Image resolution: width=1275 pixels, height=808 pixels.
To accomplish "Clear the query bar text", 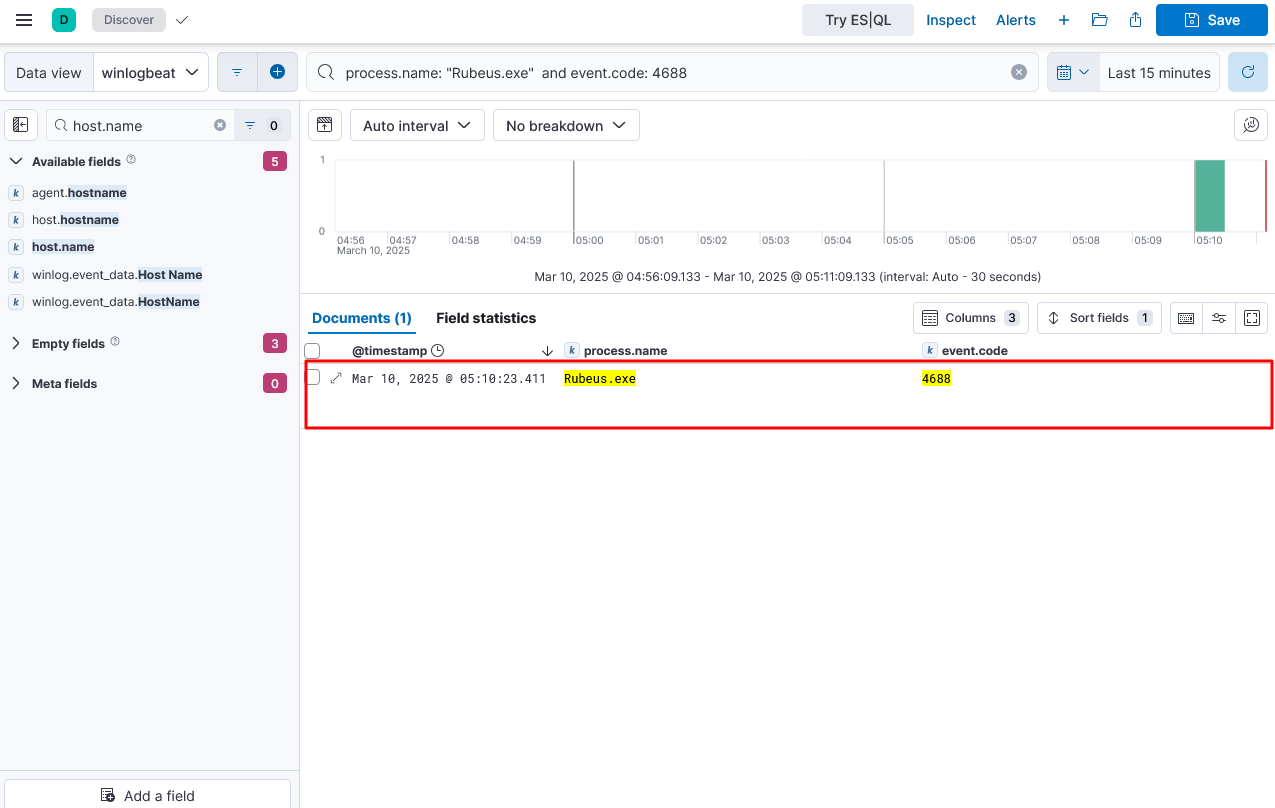I will 1018,72.
